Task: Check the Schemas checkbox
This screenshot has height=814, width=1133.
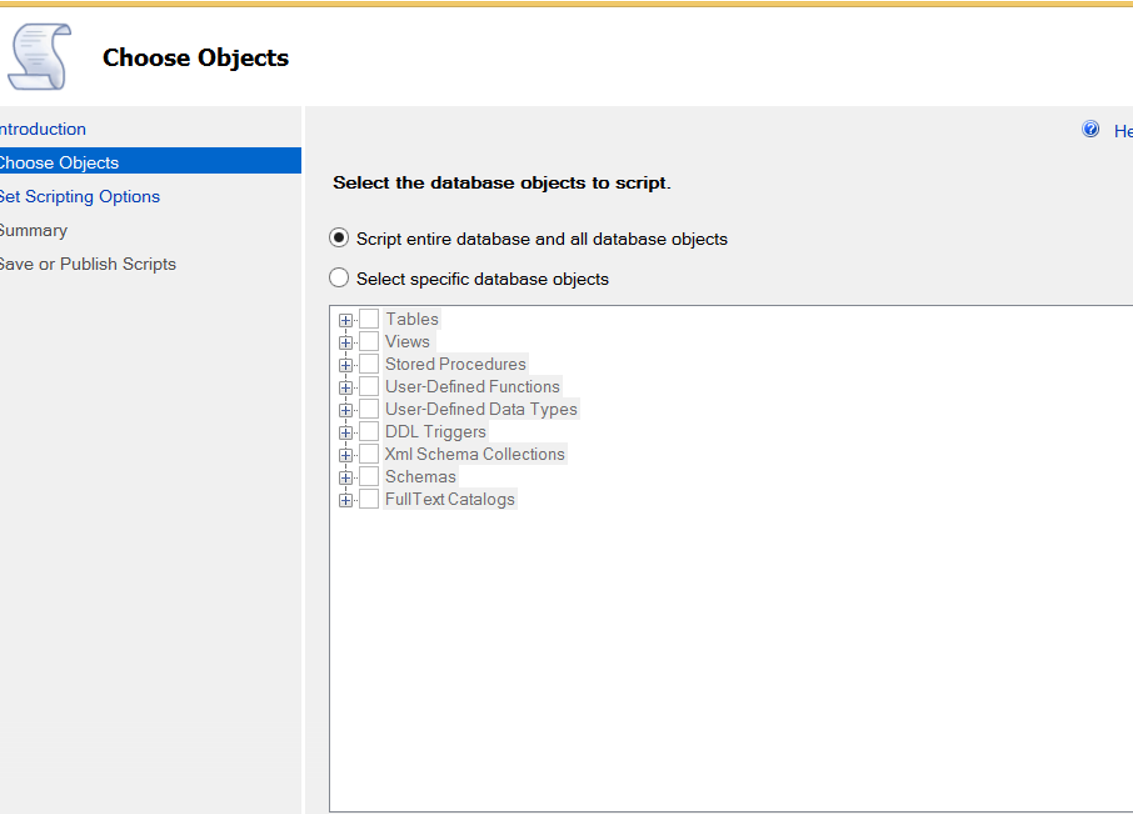Action: pyautogui.click(x=369, y=476)
